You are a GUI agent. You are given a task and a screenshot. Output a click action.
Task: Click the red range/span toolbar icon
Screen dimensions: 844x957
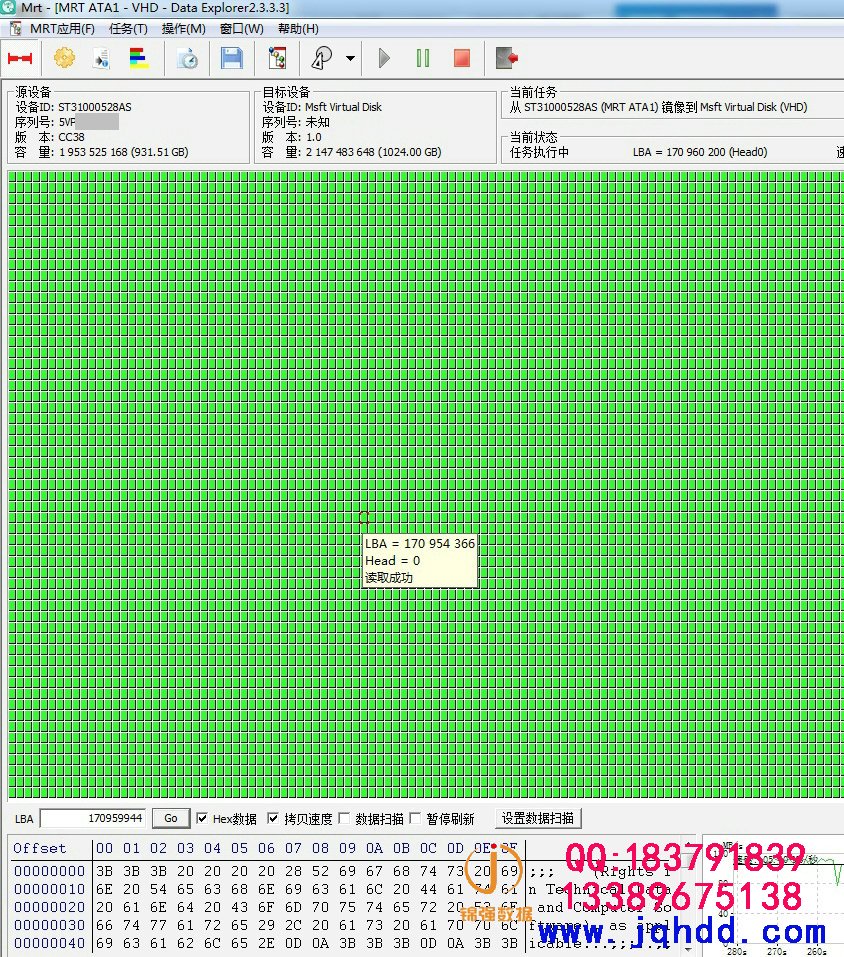tap(20, 59)
